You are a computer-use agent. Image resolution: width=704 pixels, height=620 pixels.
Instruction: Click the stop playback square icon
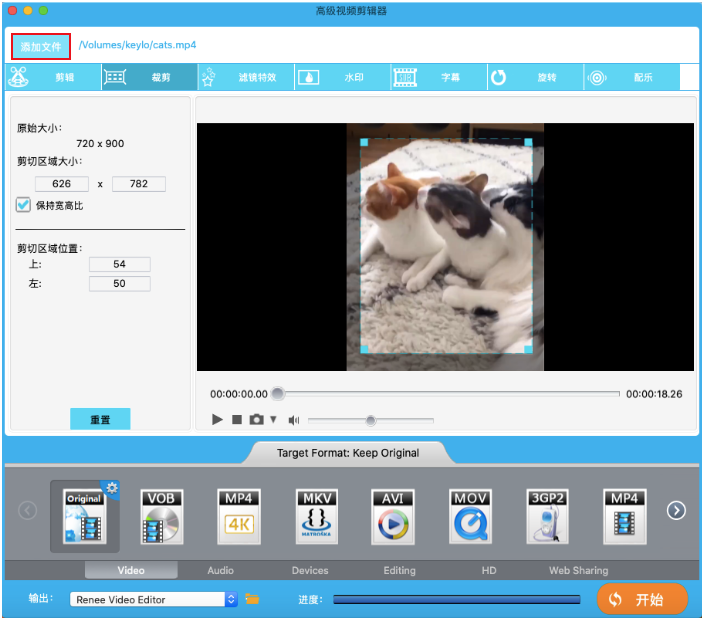(237, 420)
